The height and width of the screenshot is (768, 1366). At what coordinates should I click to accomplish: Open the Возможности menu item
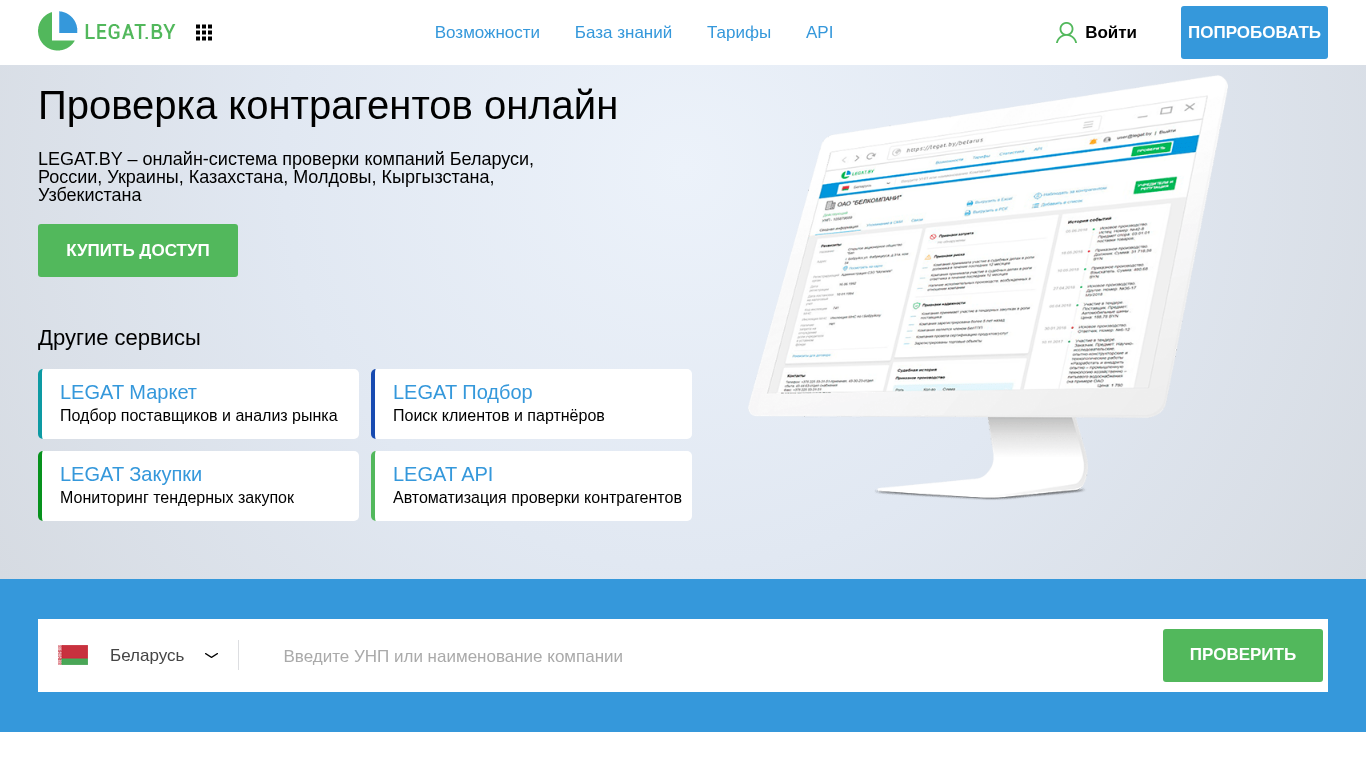pos(487,33)
